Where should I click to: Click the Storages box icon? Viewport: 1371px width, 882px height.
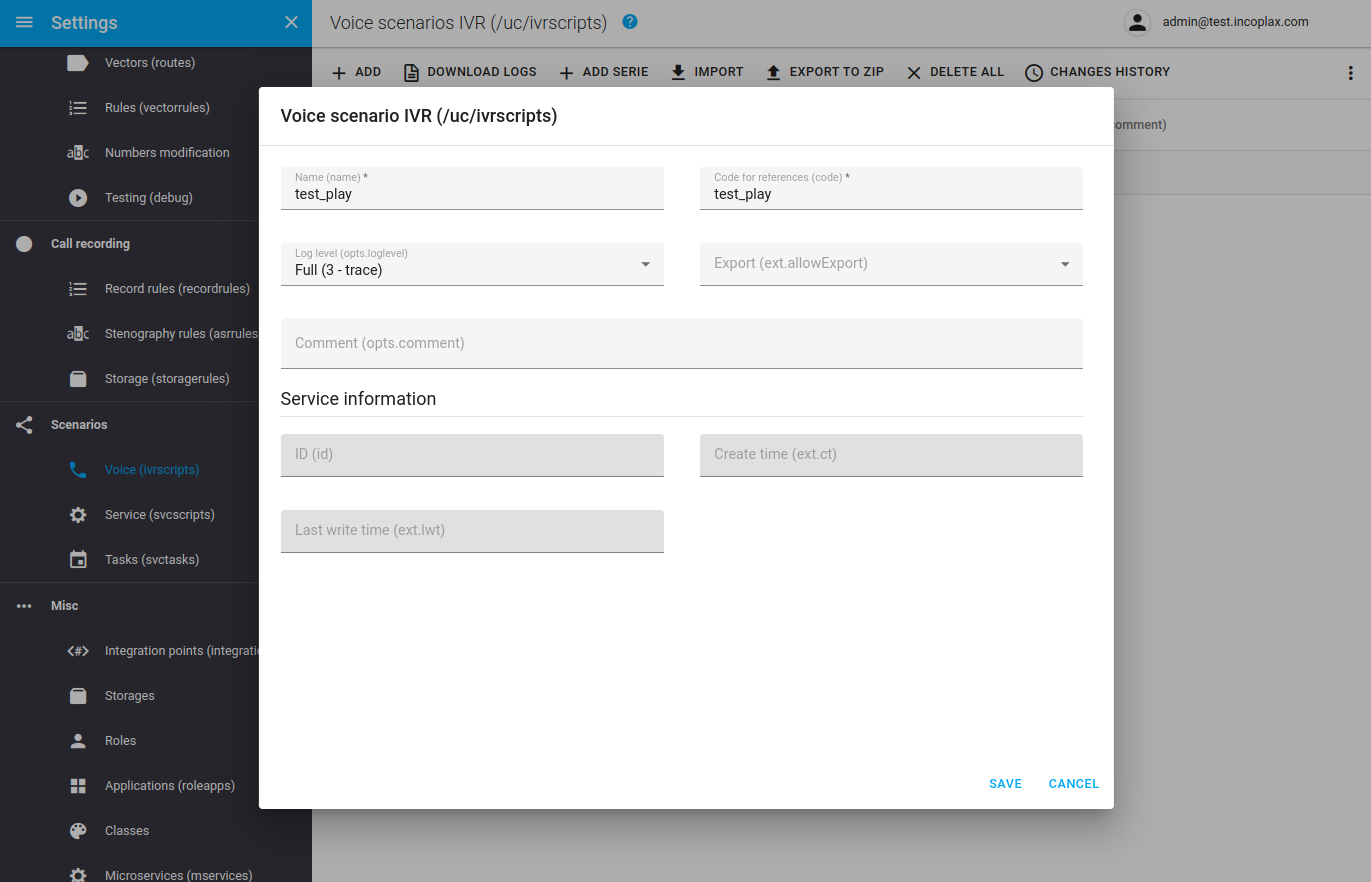[78, 696]
